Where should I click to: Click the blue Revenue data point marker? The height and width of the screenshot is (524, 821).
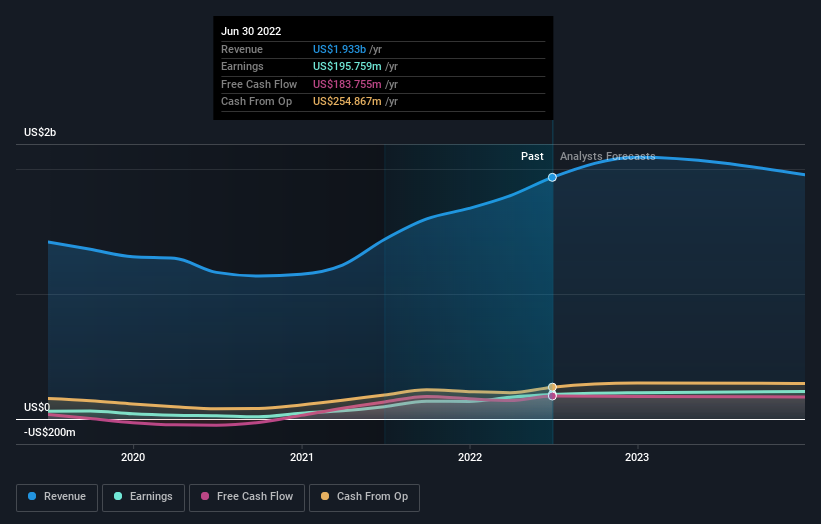552,177
